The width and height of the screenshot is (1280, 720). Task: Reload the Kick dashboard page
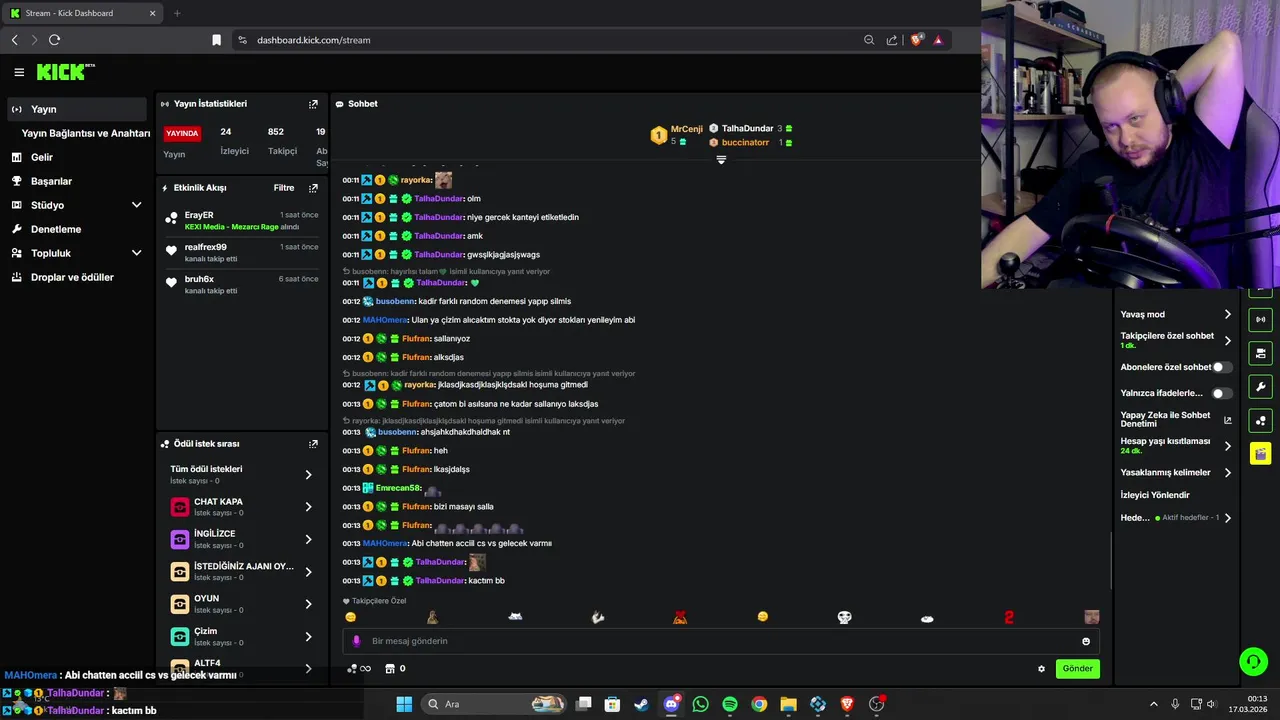(54, 40)
